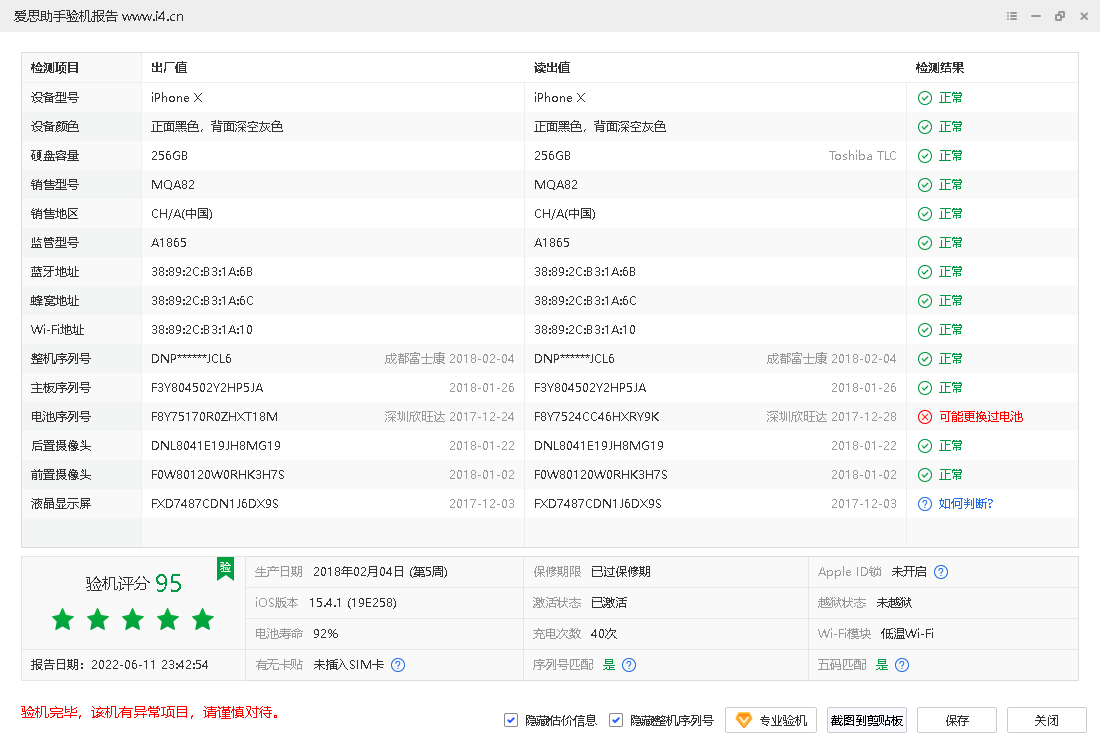Image resolution: width=1100 pixels, height=749 pixels.
Task: Click 截图到剪贴板 button
Action: (x=867, y=720)
